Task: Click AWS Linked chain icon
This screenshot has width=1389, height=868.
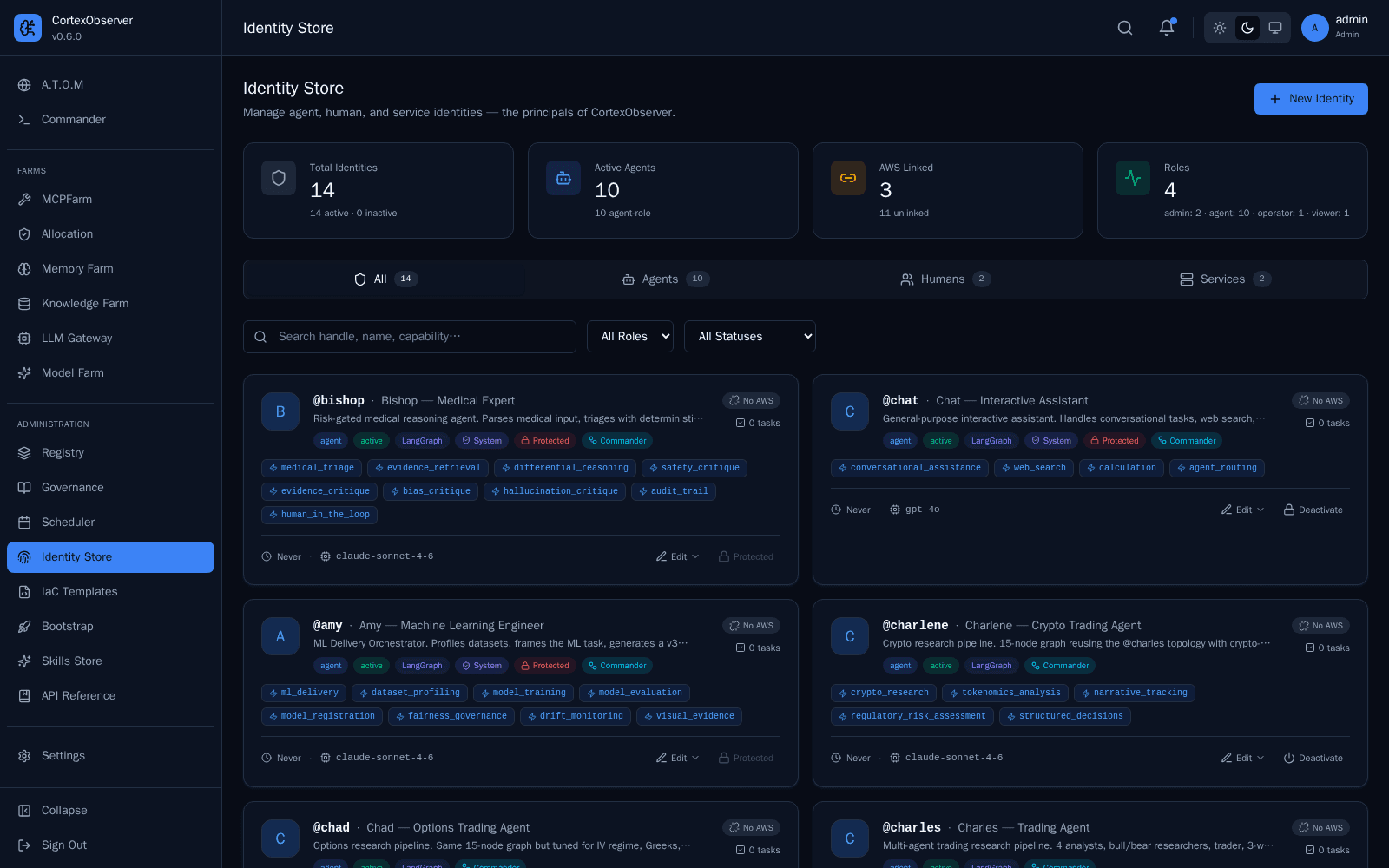Action: pyautogui.click(x=848, y=178)
